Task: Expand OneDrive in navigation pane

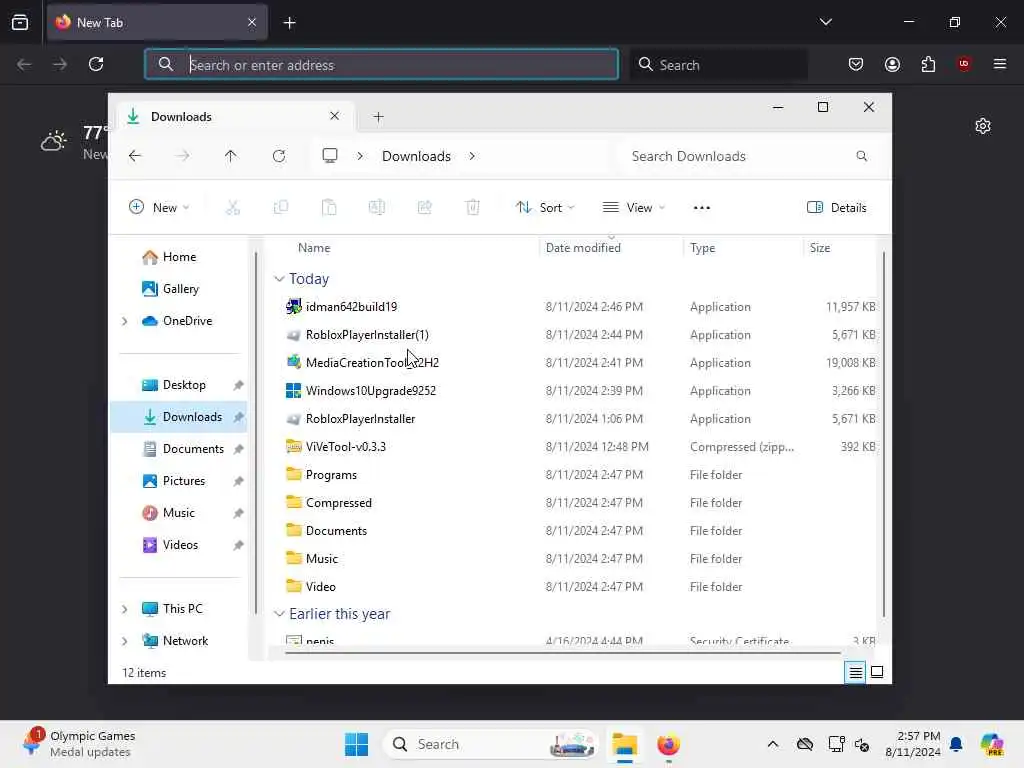Action: pyautogui.click(x=125, y=321)
